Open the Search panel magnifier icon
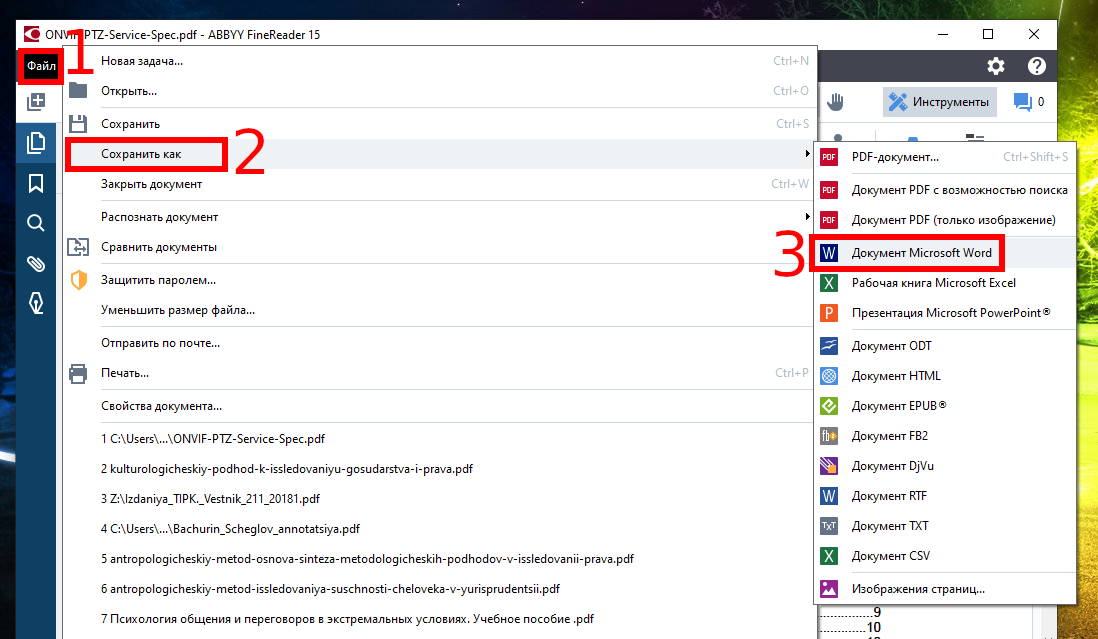Image resolution: width=1098 pixels, height=639 pixels. click(36, 223)
